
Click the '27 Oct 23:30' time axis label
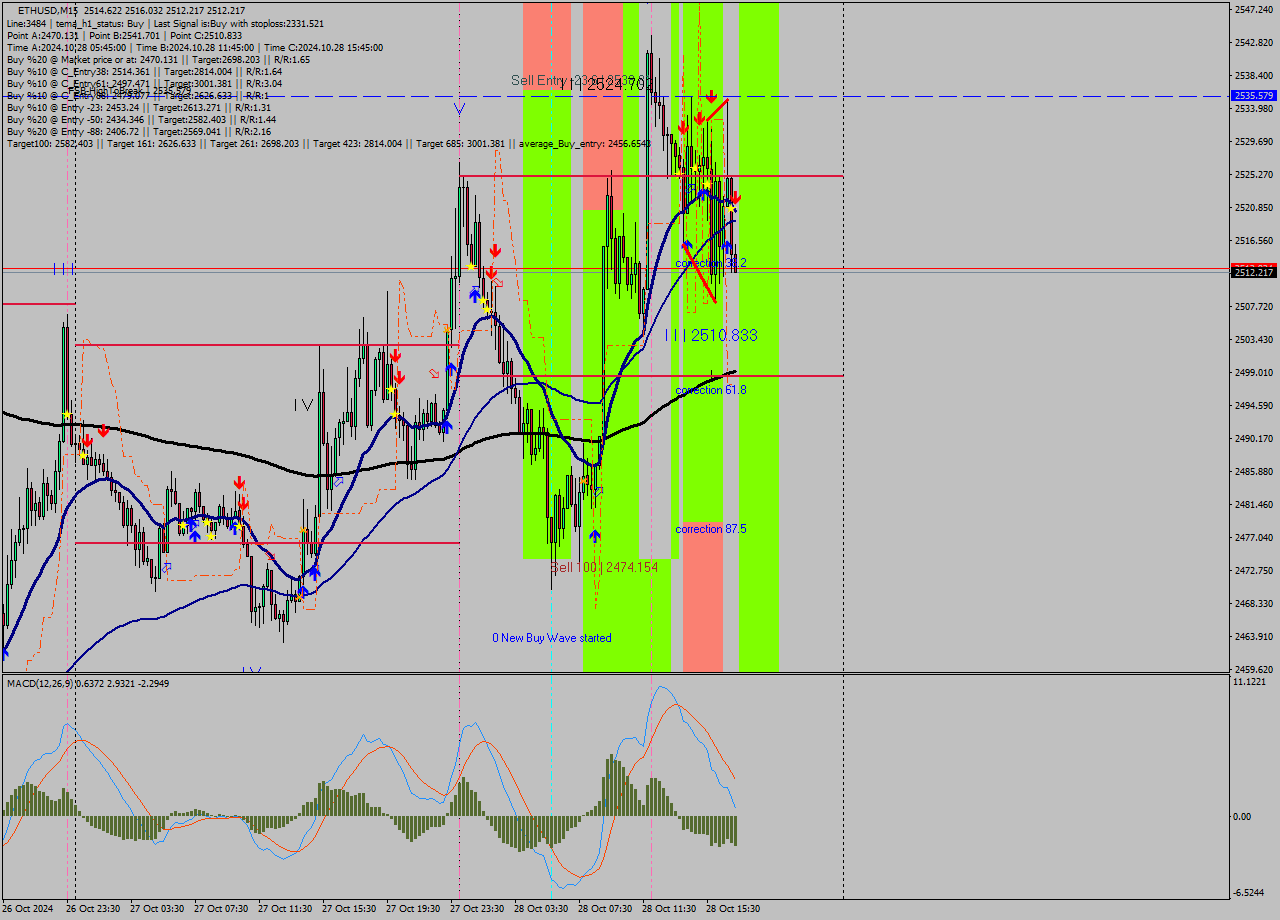tap(477, 909)
